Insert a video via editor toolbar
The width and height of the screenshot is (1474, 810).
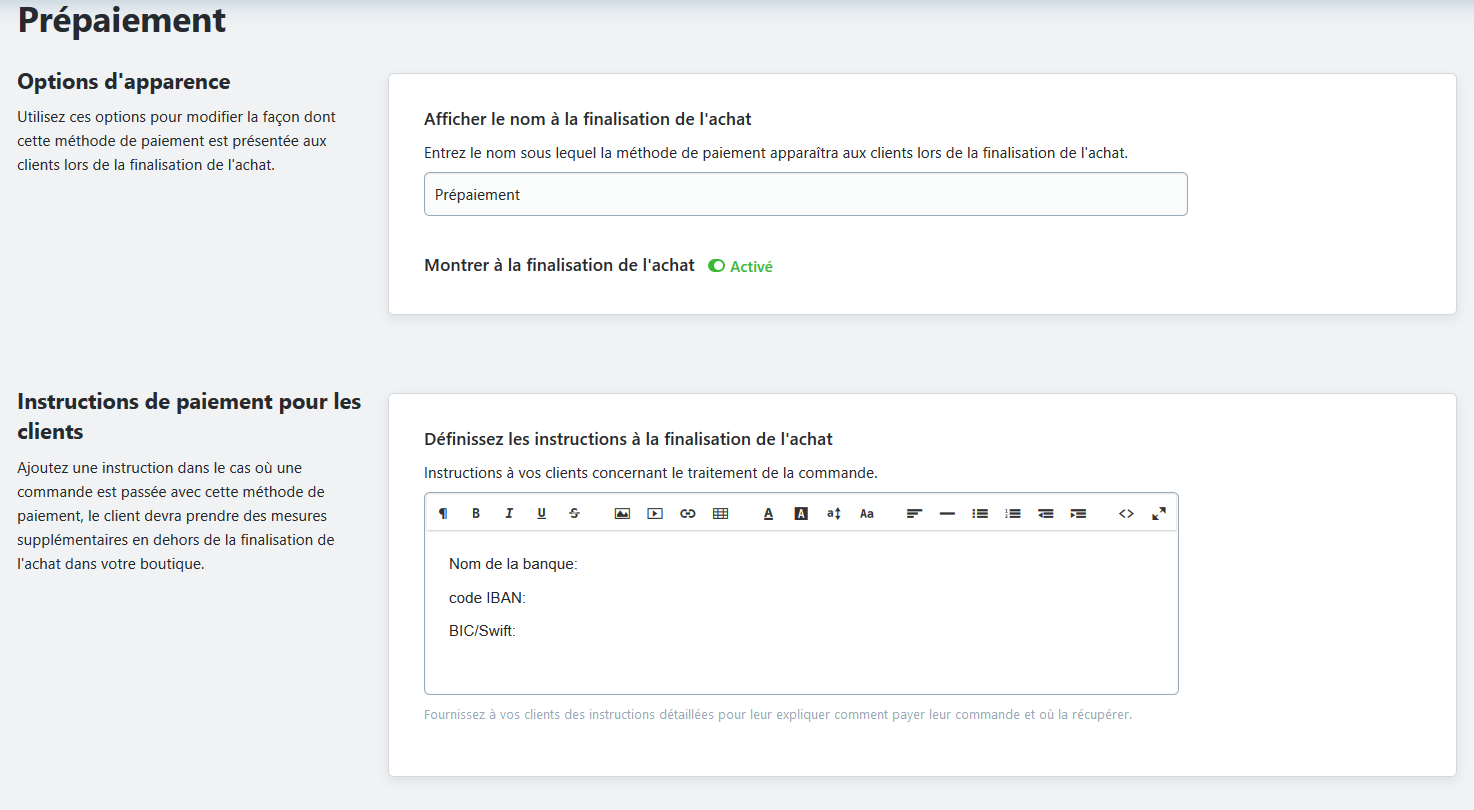[x=655, y=513]
